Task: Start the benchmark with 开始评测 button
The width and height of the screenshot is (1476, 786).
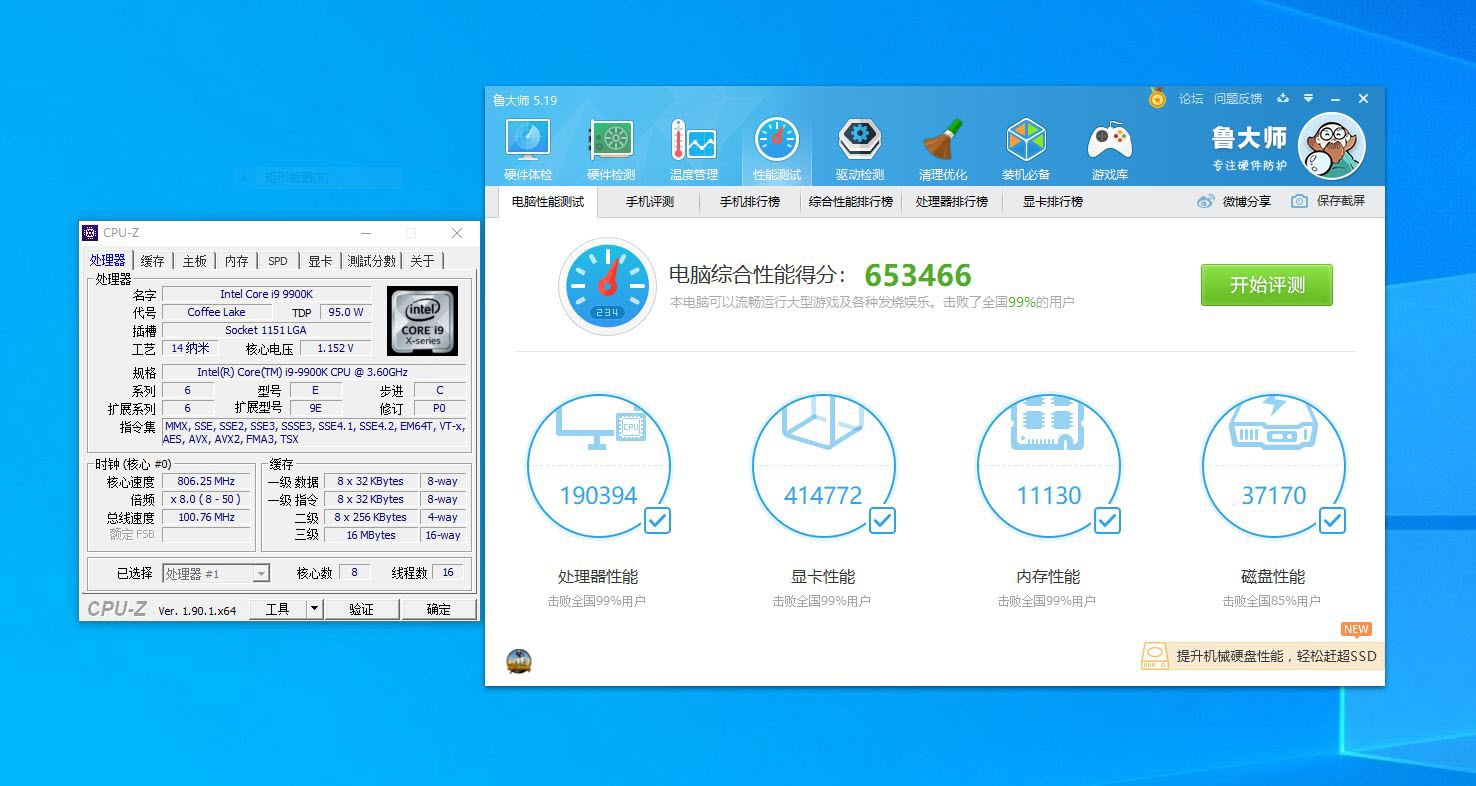Action: [x=1267, y=285]
